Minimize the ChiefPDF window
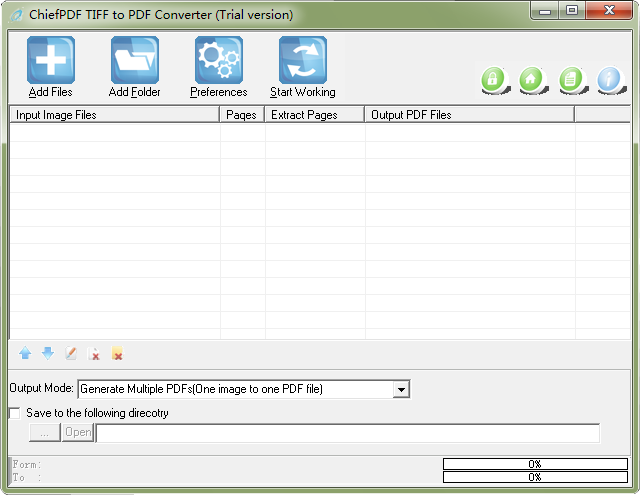Image resolution: width=640 pixels, height=495 pixels. 545,11
